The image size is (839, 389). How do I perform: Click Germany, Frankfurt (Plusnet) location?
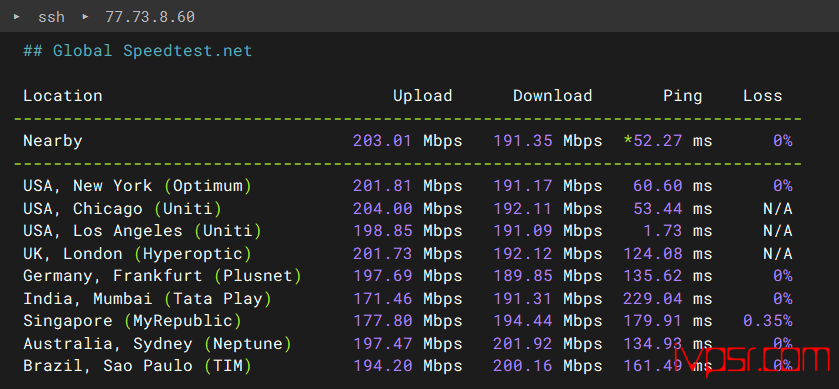click(x=162, y=276)
